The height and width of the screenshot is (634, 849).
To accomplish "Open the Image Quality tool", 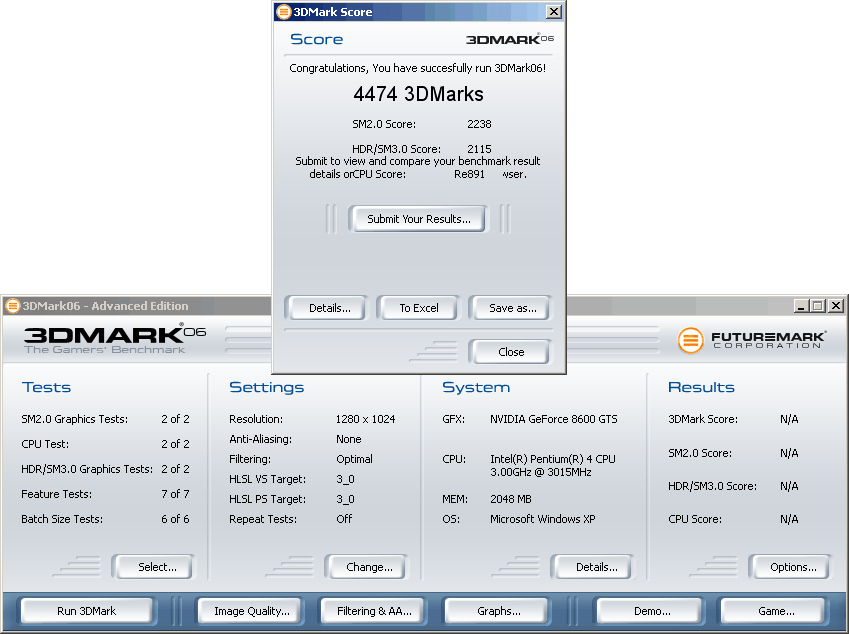I will [251, 611].
